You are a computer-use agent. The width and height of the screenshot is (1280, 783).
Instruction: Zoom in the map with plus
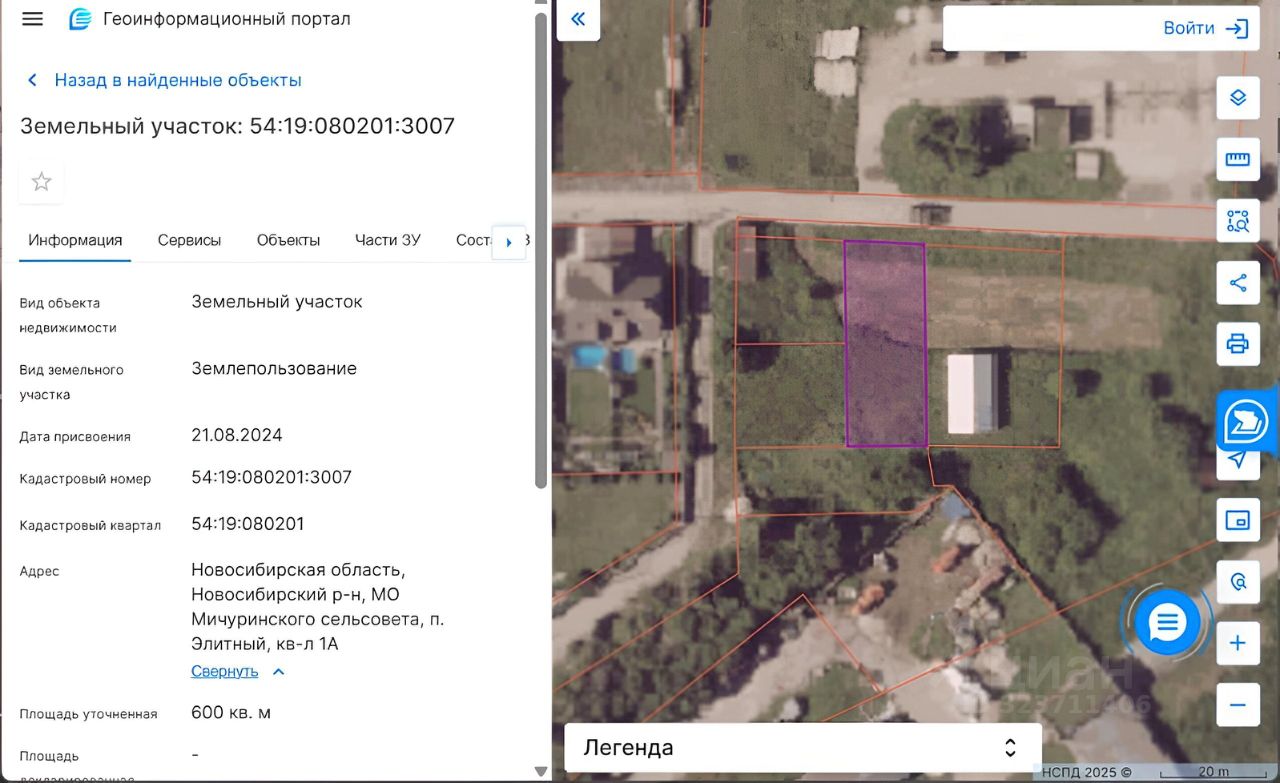[1237, 643]
